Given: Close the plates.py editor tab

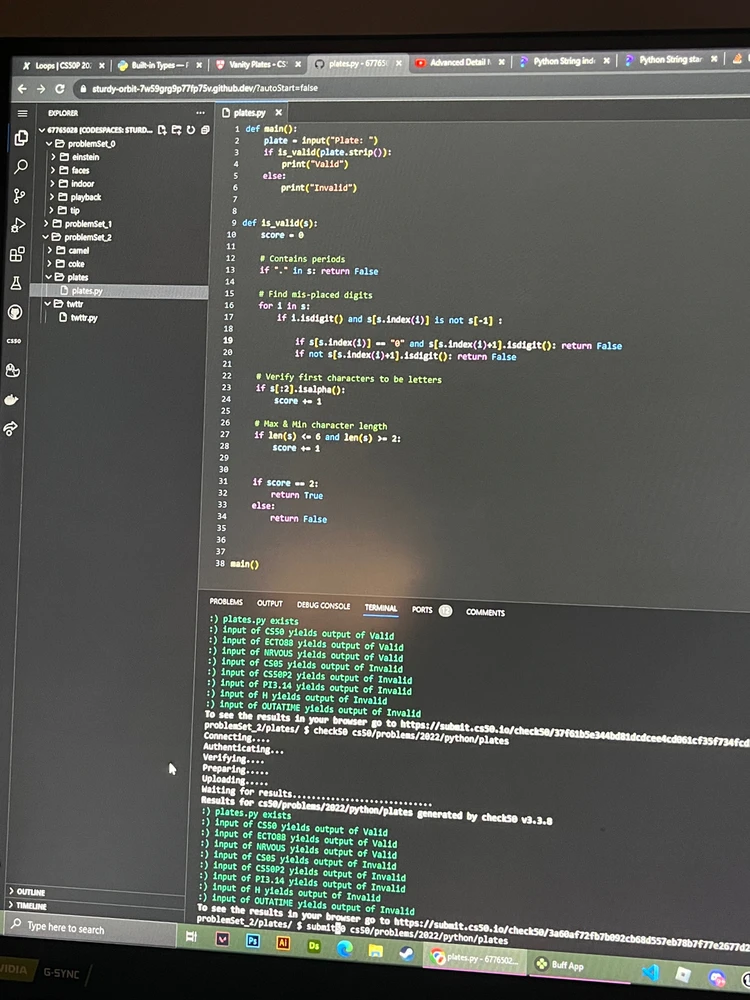Looking at the screenshot, I should 279,113.
